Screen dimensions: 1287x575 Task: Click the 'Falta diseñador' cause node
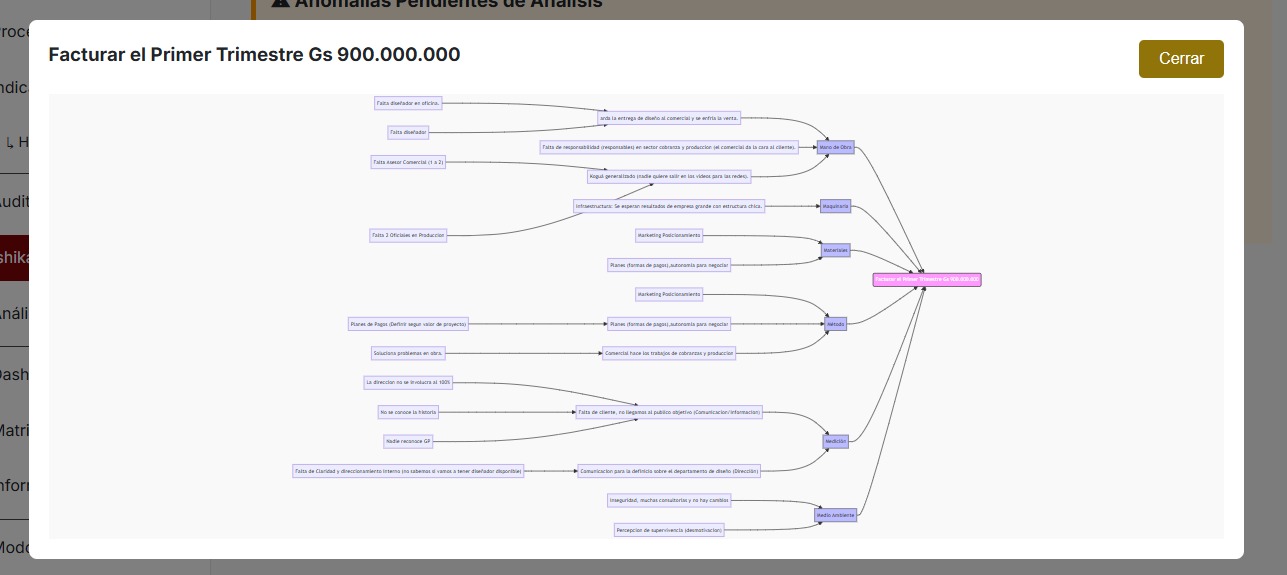[x=408, y=132]
